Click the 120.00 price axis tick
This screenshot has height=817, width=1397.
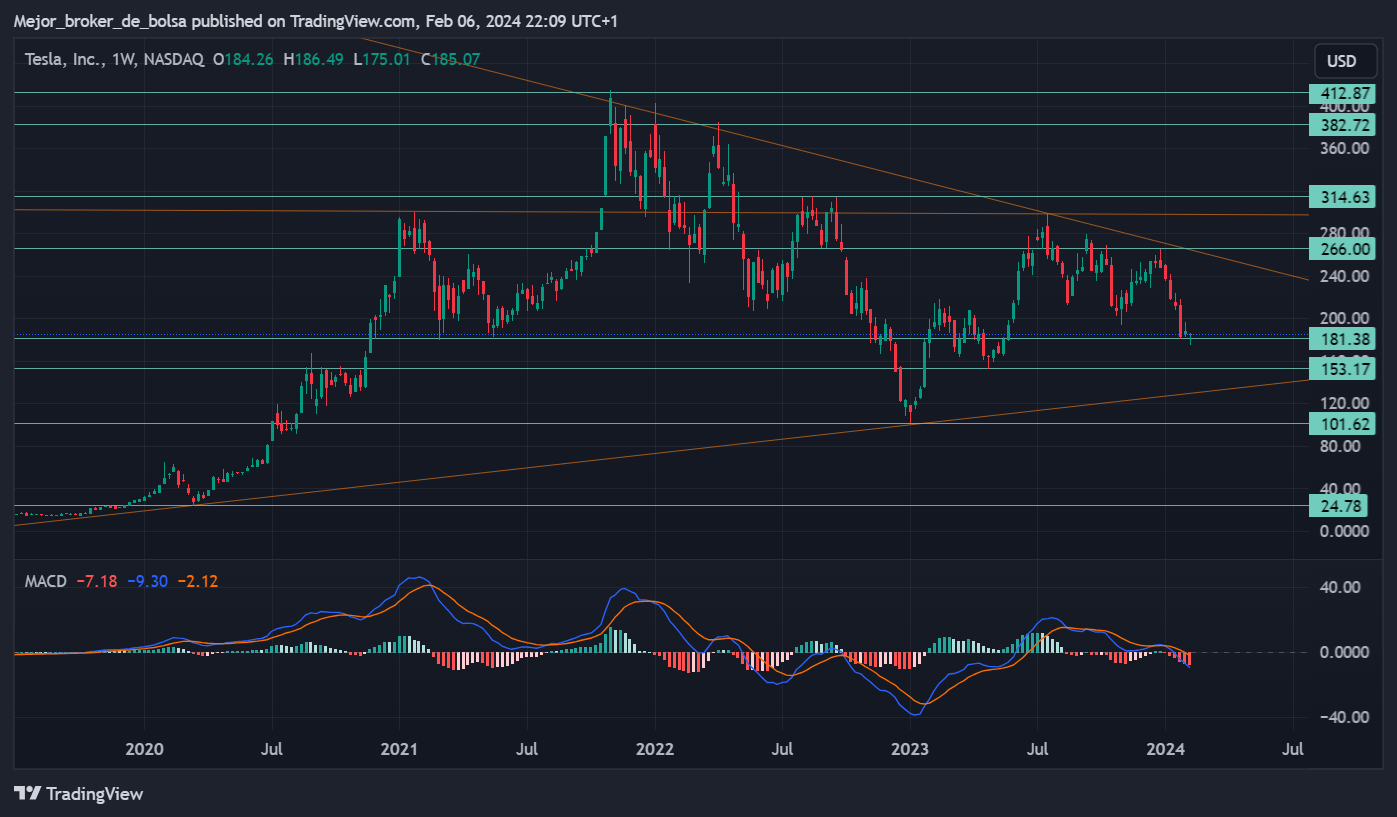coord(1346,403)
